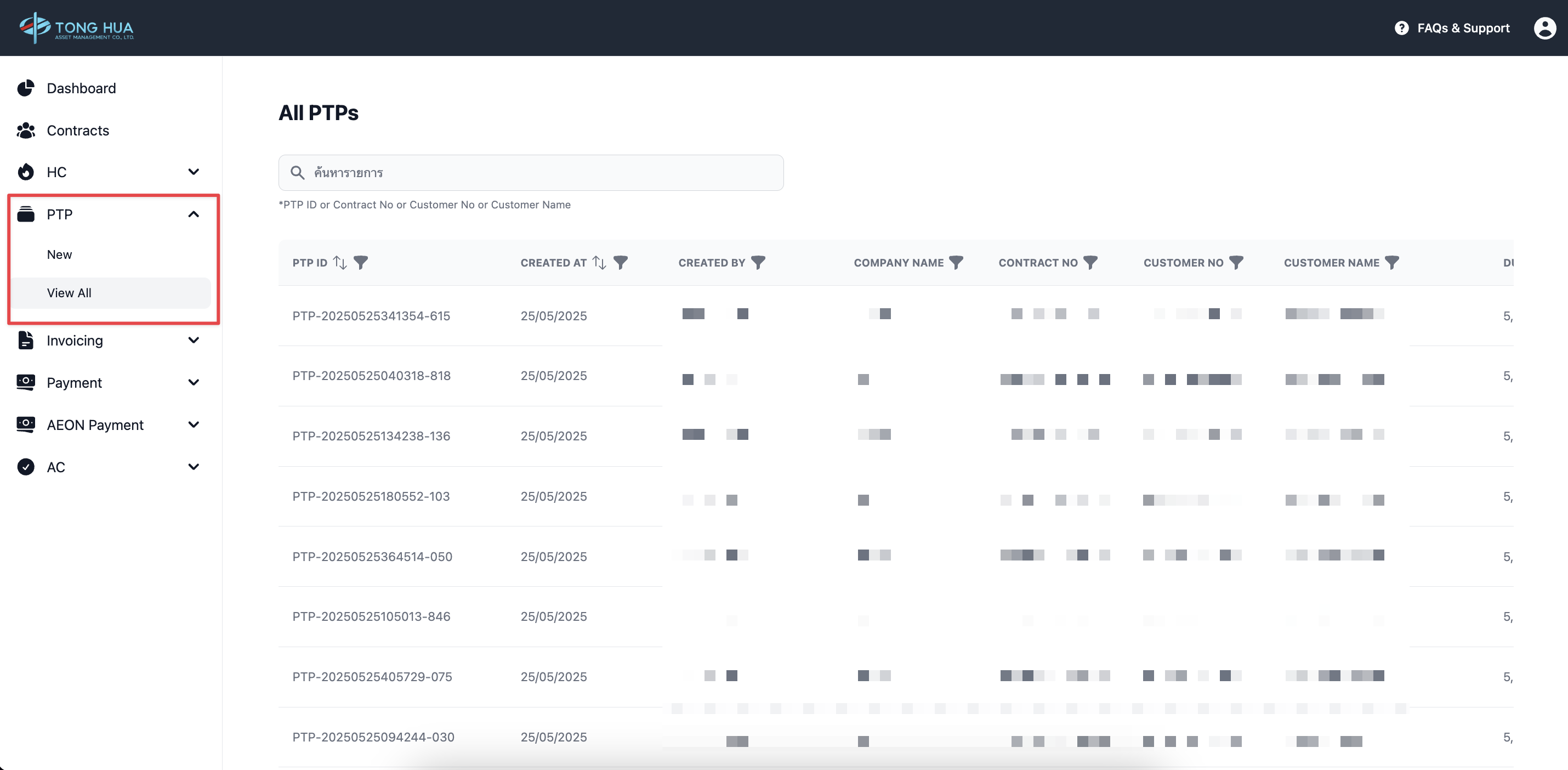Filter by Contract No funnel icon
The image size is (1568, 770).
click(x=1090, y=262)
